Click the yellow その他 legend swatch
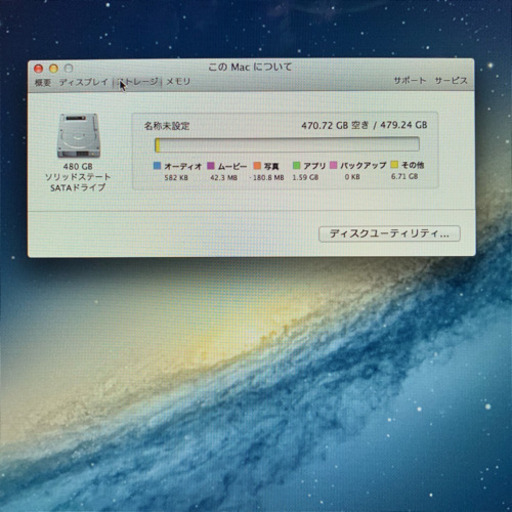This screenshot has width=512, height=512. point(394,165)
